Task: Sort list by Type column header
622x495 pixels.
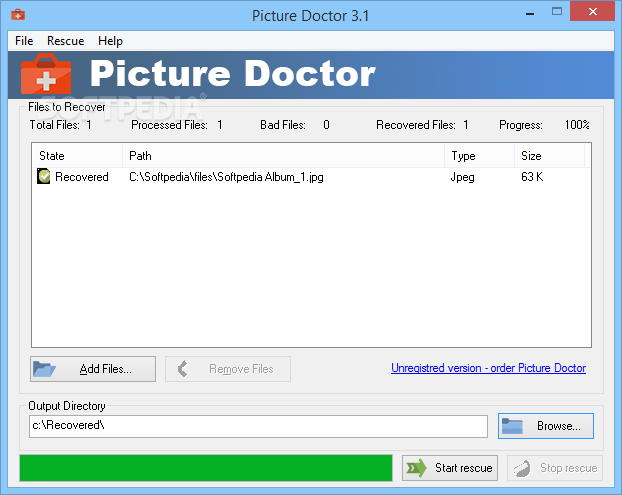Action: tap(479, 155)
